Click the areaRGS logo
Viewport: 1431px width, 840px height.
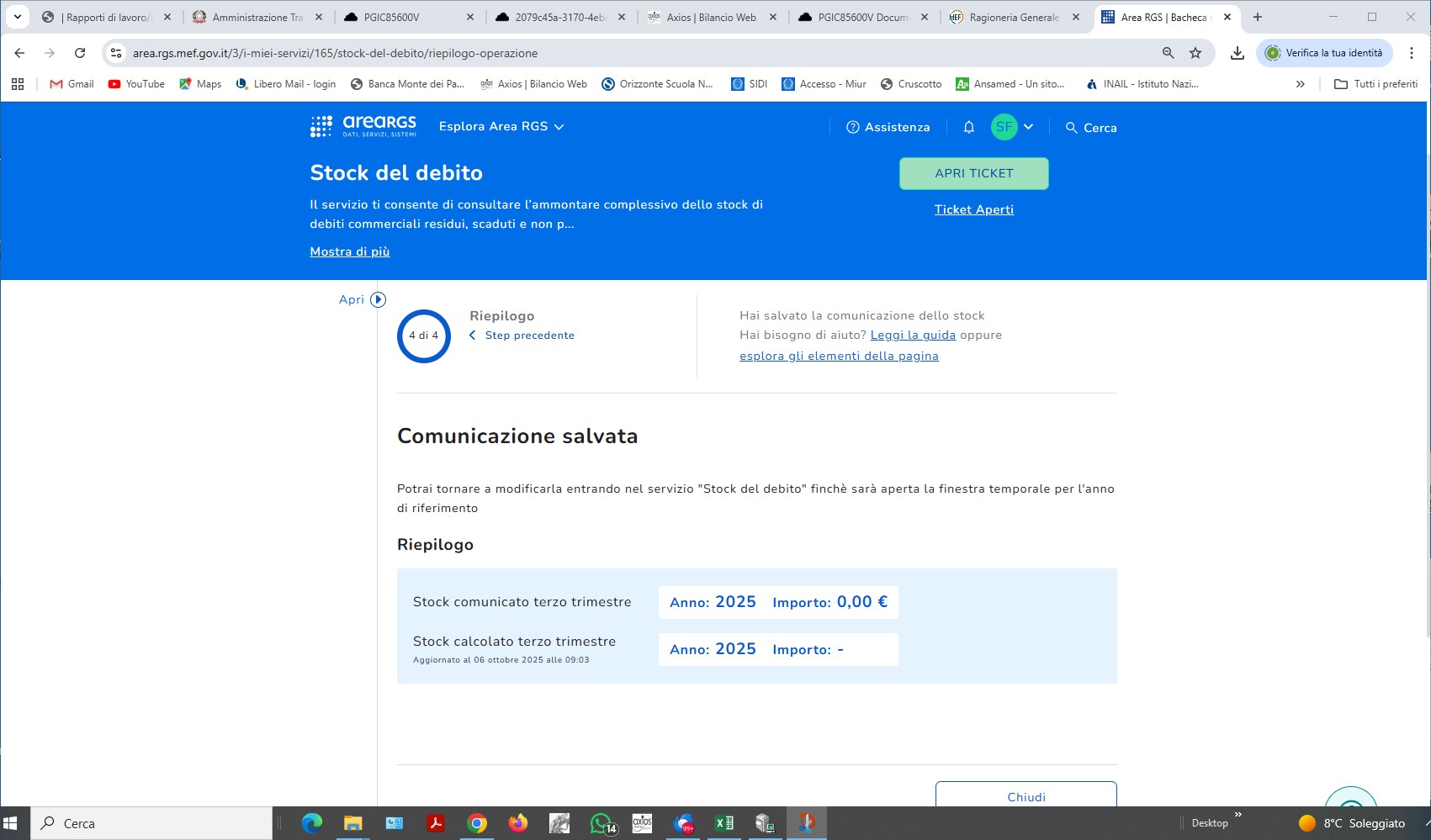coord(363,127)
